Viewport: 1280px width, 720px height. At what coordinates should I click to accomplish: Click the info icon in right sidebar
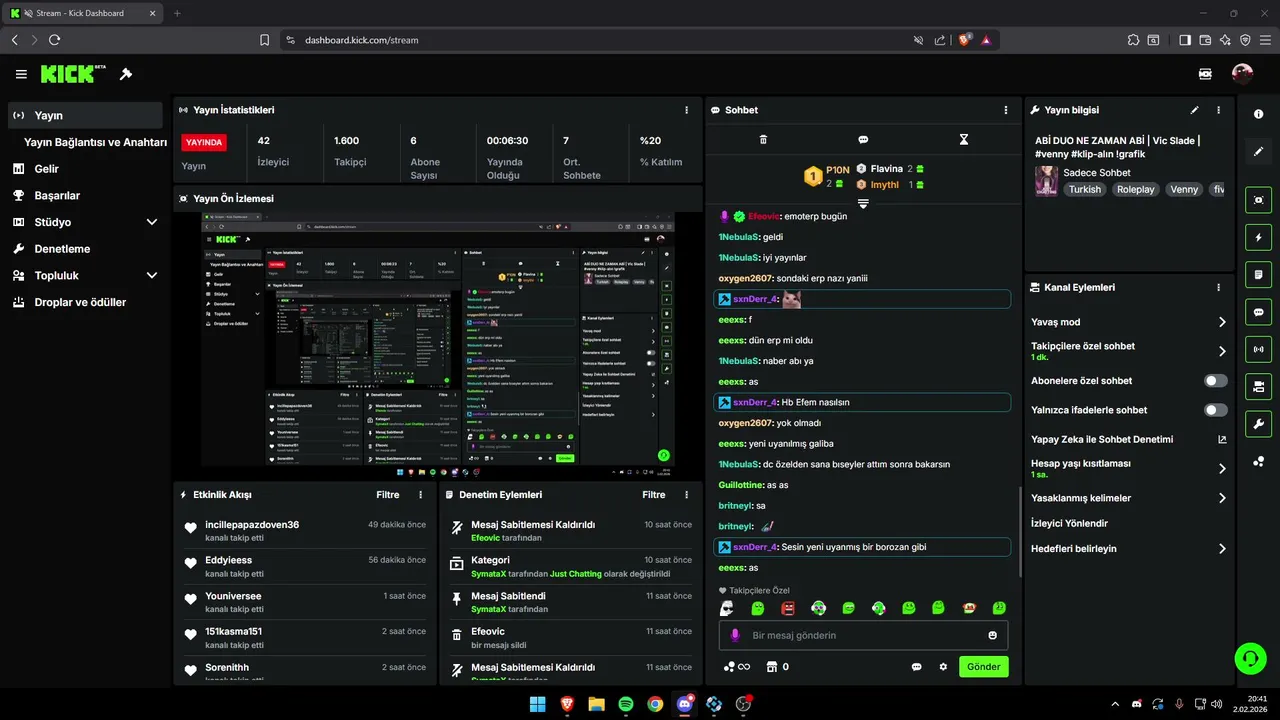tap(1258, 114)
